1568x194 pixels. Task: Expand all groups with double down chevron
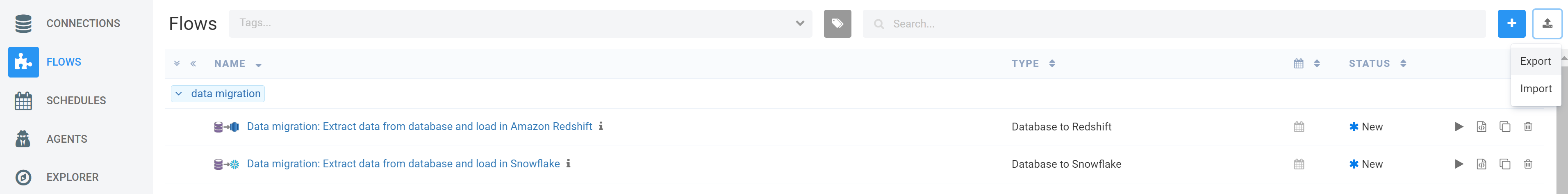(x=177, y=63)
